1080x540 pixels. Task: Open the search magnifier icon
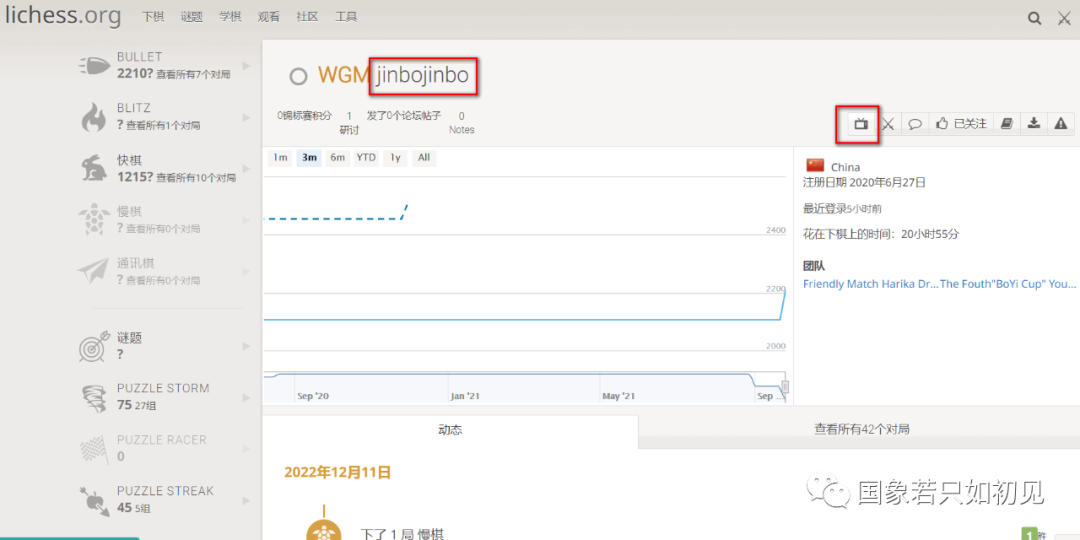click(x=1034, y=19)
